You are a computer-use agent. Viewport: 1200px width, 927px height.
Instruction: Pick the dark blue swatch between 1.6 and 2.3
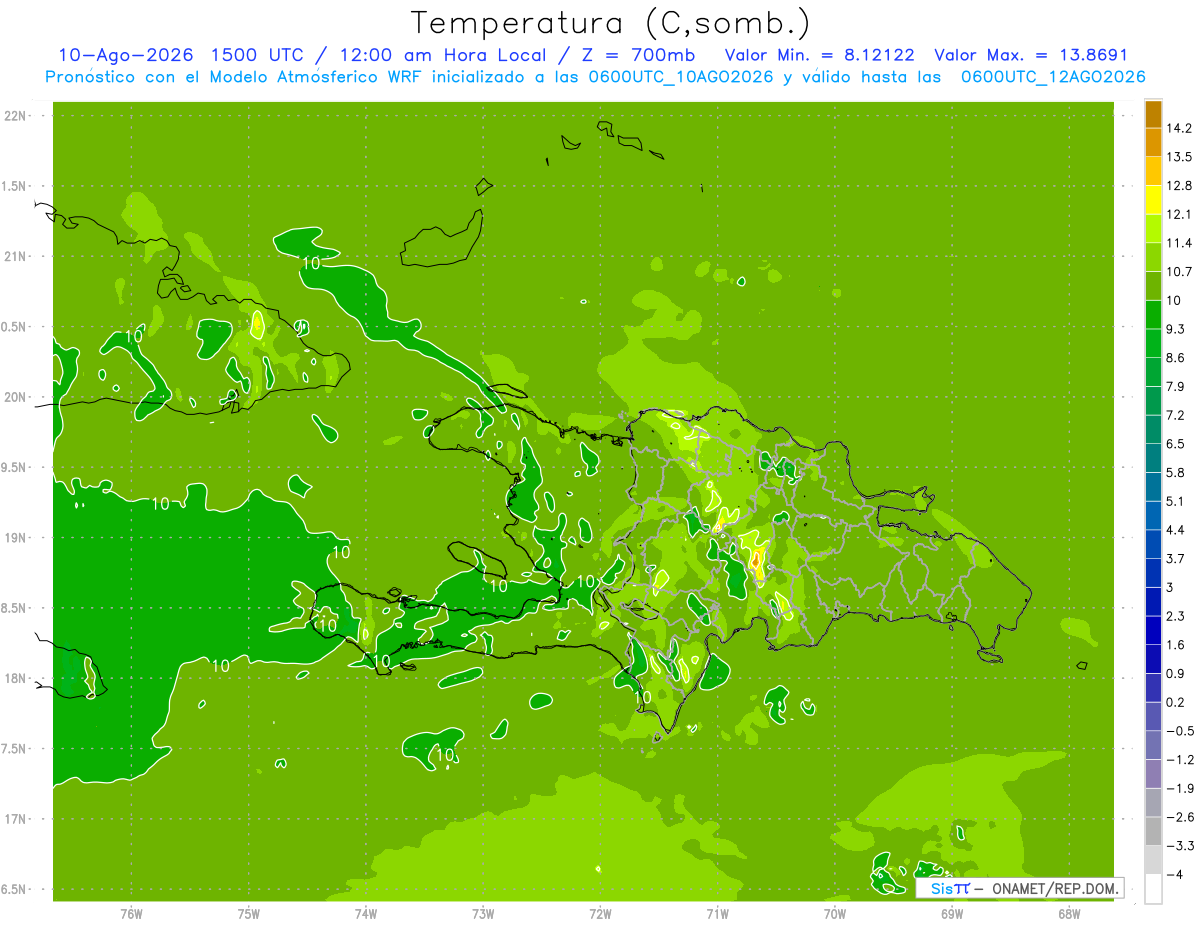(x=1153, y=630)
